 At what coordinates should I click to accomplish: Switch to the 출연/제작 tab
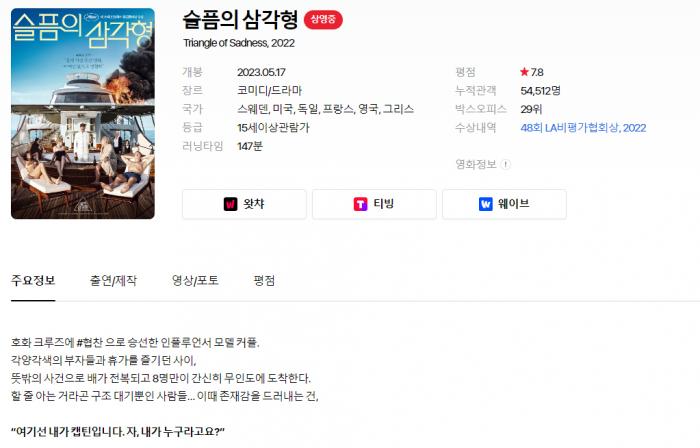click(113, 281)
